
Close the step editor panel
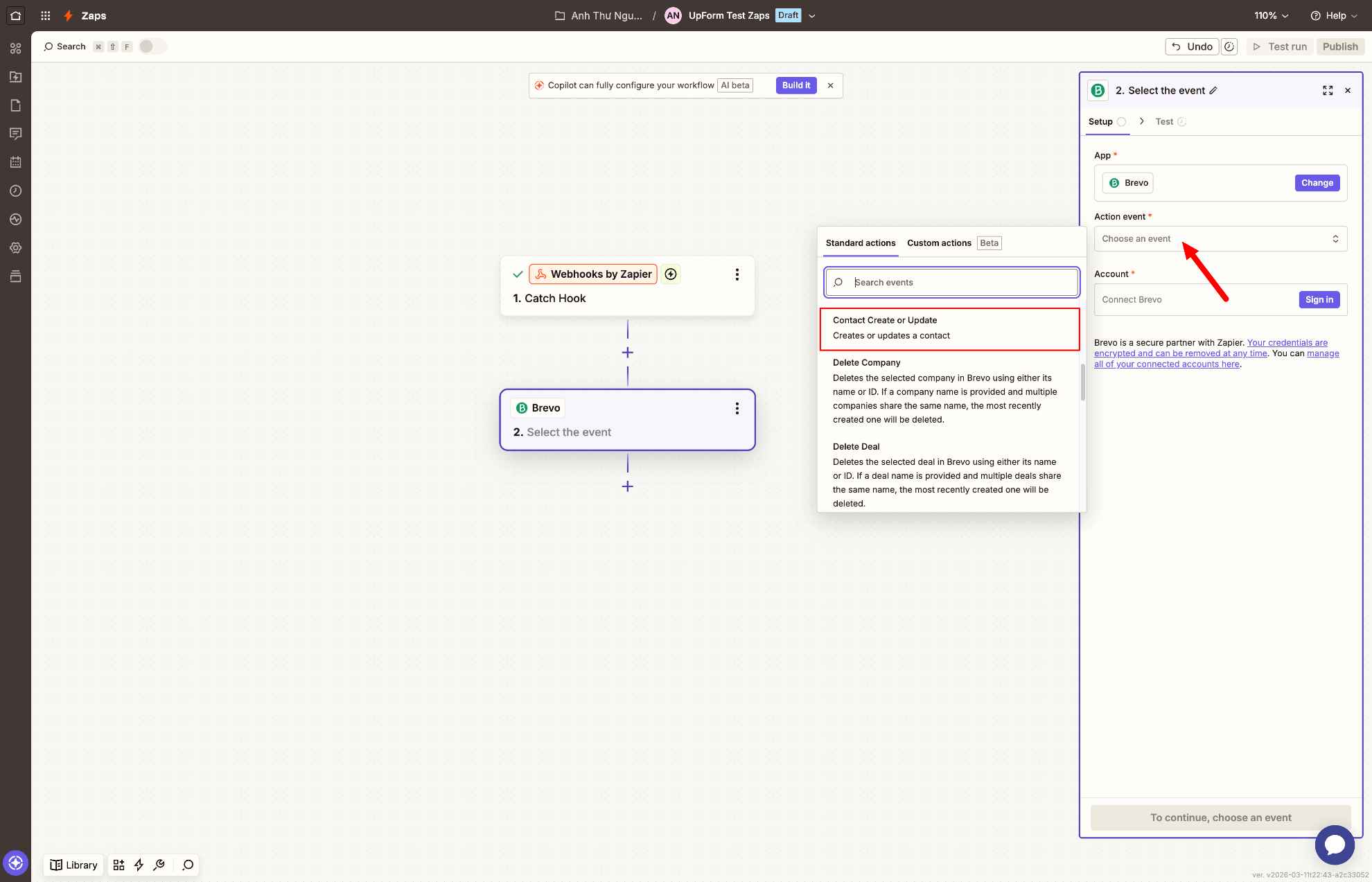click(x=1348, y=91)
